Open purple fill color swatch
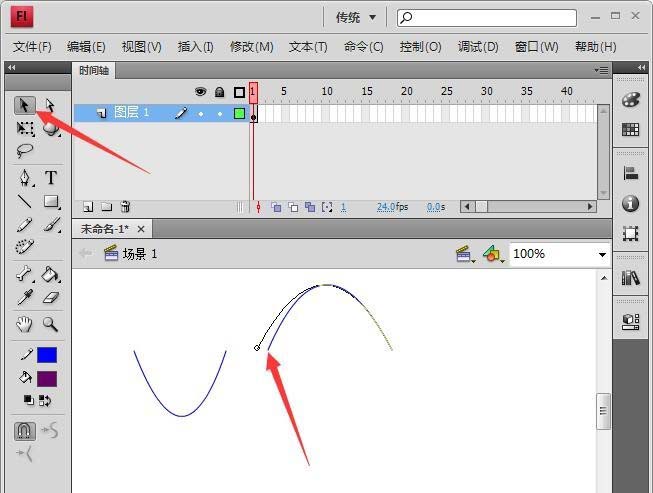 47,378
